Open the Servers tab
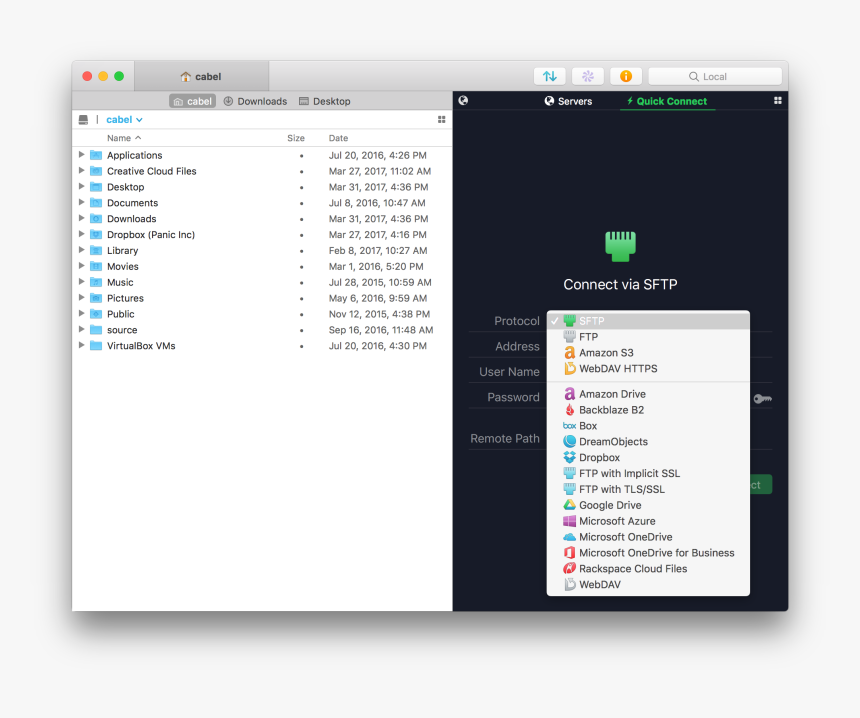The image size is (860, 718). tap(568, 101)
